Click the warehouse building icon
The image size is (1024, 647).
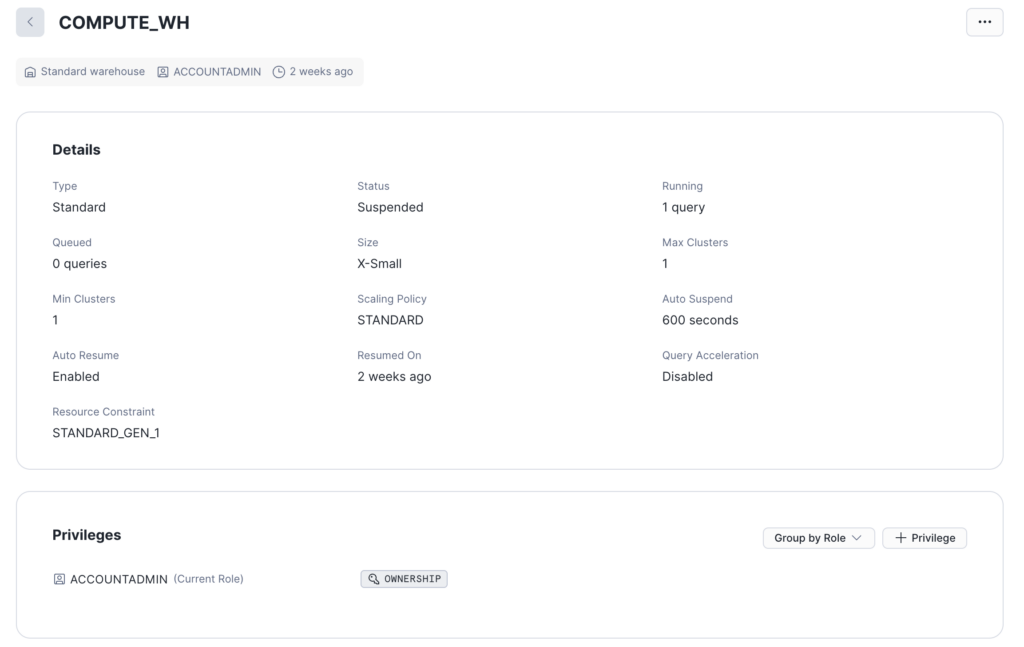click(31, 72)
